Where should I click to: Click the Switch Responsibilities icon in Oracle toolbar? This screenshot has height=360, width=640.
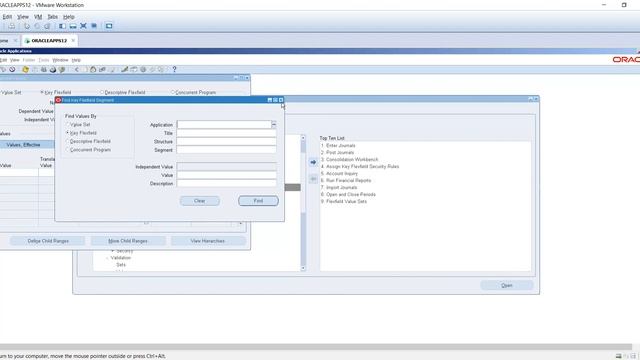tap(44, 69)
